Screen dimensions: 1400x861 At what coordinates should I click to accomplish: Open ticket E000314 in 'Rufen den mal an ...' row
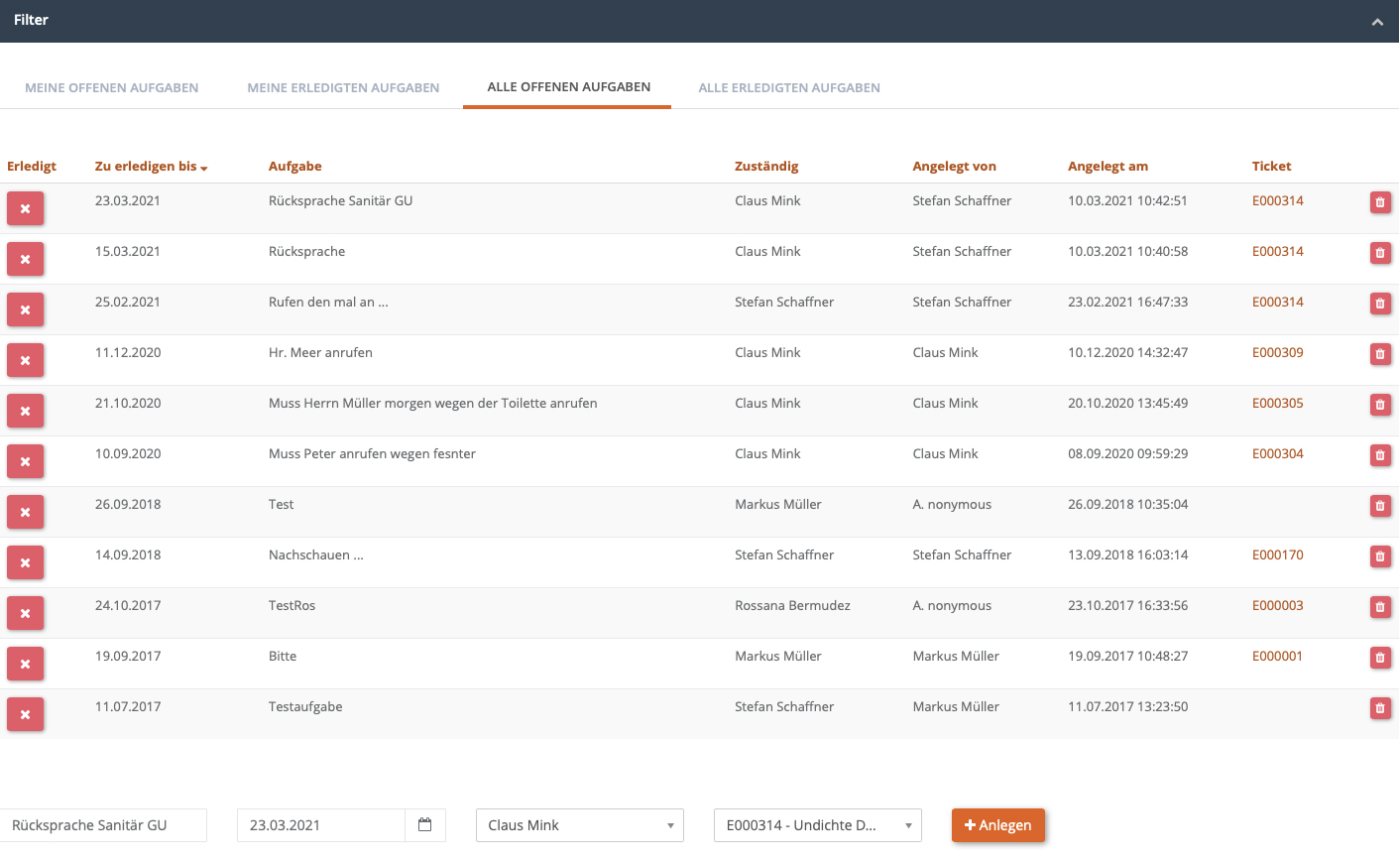click(1277, 302)
